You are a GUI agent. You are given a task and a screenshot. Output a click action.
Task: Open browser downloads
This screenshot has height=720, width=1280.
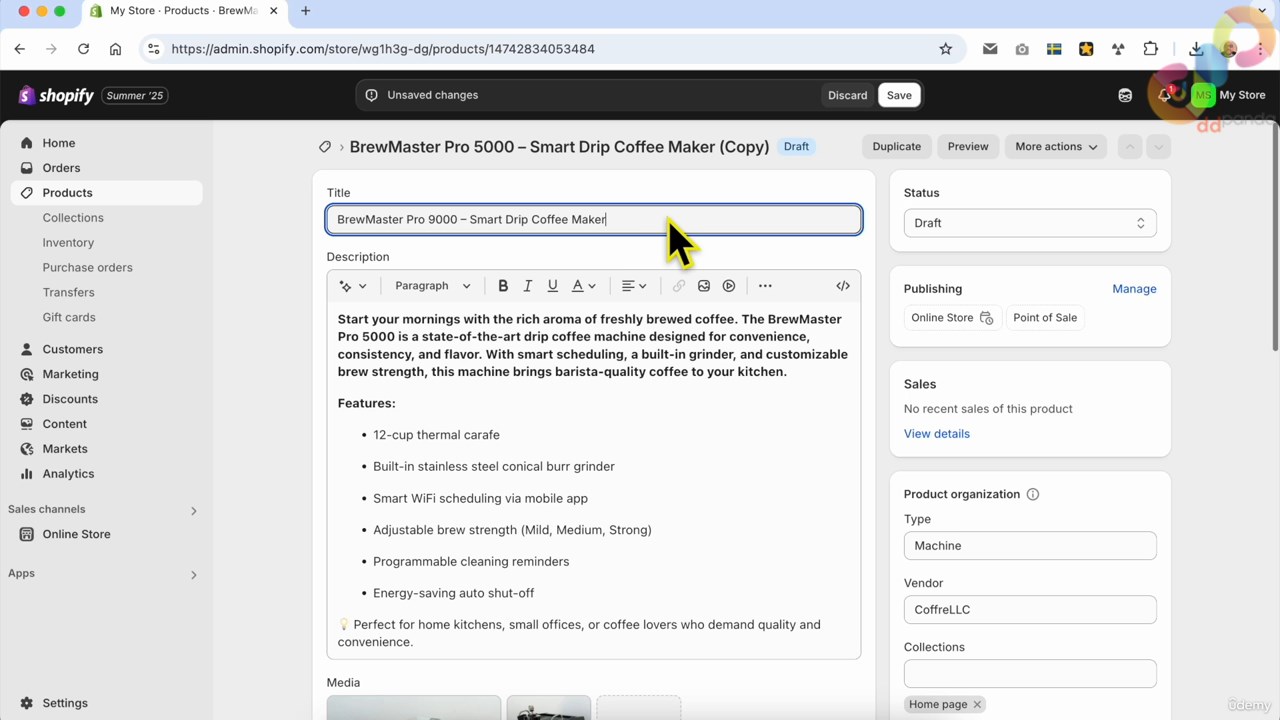click(1196, 49)
